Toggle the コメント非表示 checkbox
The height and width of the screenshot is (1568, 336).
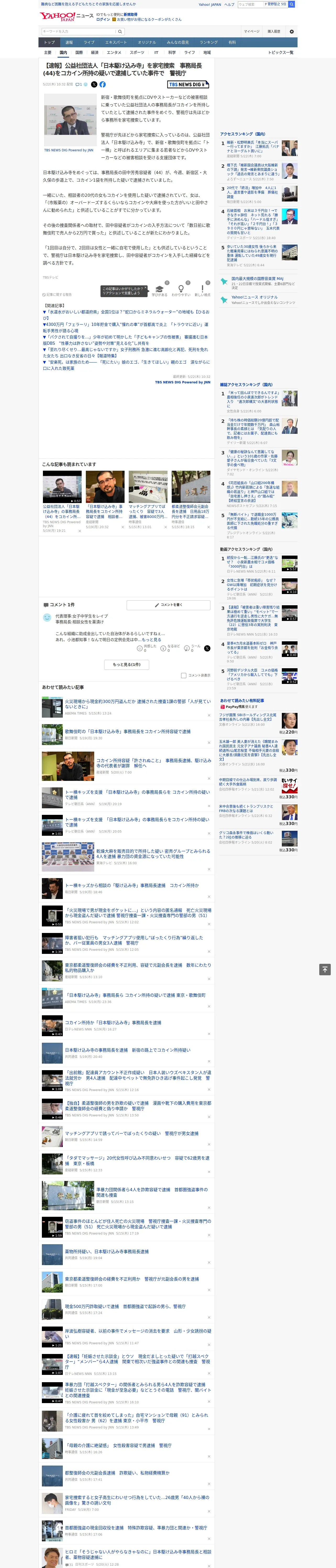coord(183,675)
